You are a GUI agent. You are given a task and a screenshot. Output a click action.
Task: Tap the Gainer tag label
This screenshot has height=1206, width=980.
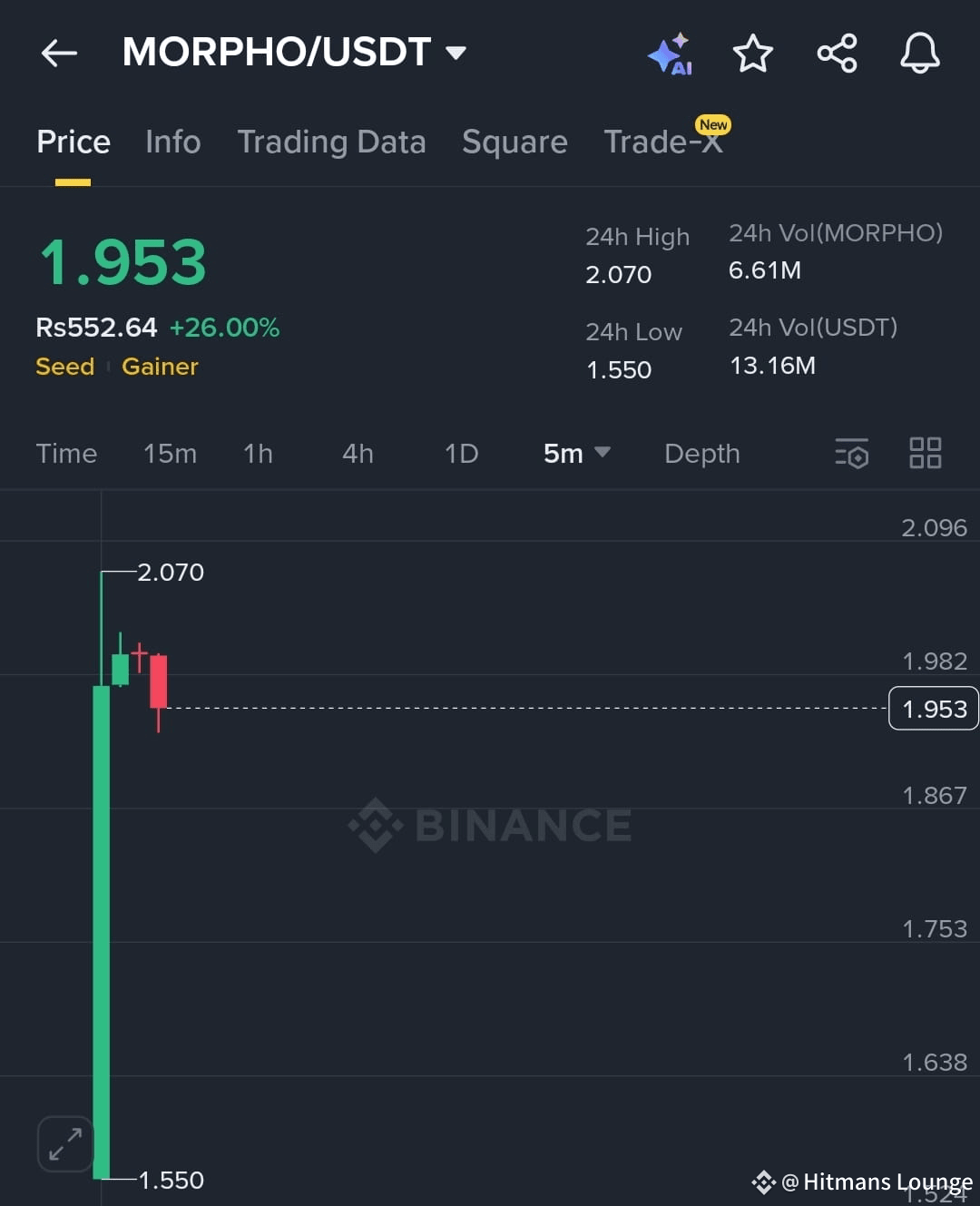(x=160, y=367)
